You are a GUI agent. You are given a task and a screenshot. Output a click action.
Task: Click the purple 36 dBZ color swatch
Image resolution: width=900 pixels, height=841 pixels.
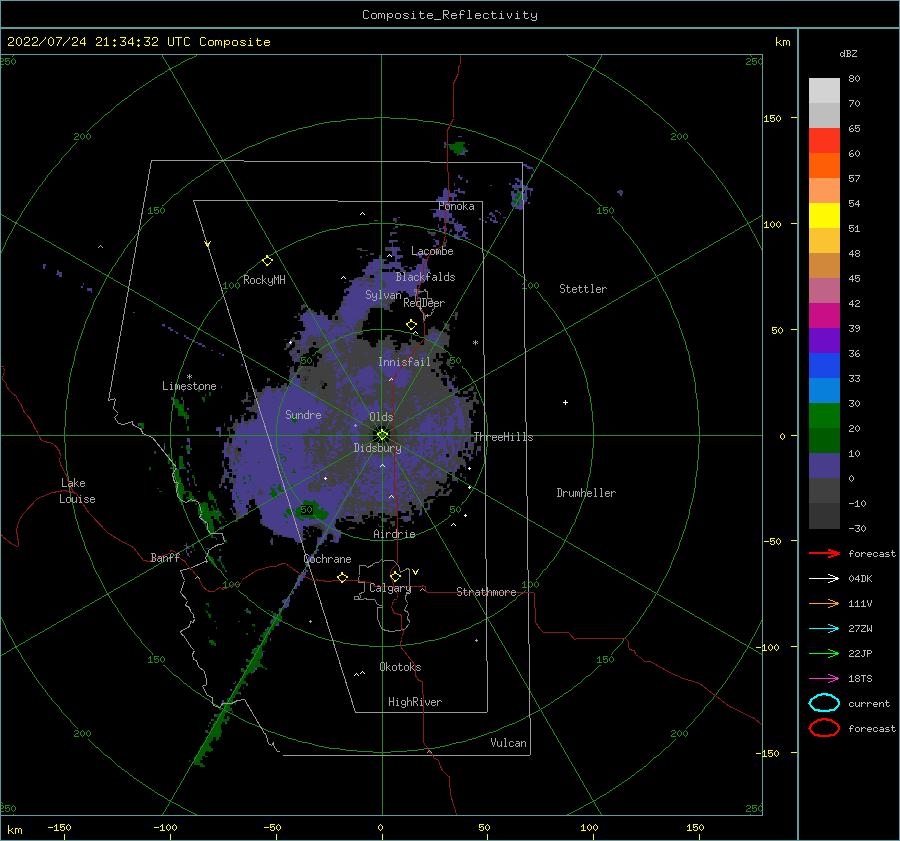pyautogui.click(x=824, y=340)
